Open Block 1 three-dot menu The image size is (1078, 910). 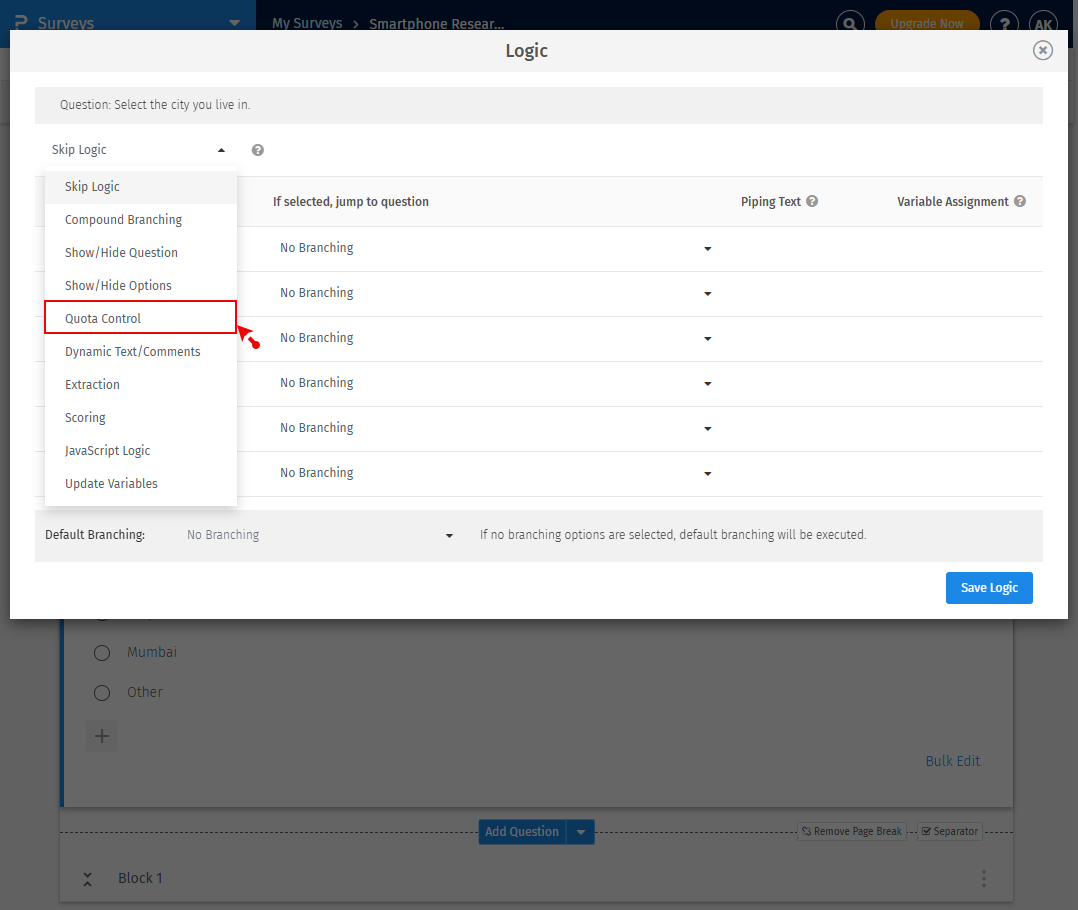coord(984,878)
